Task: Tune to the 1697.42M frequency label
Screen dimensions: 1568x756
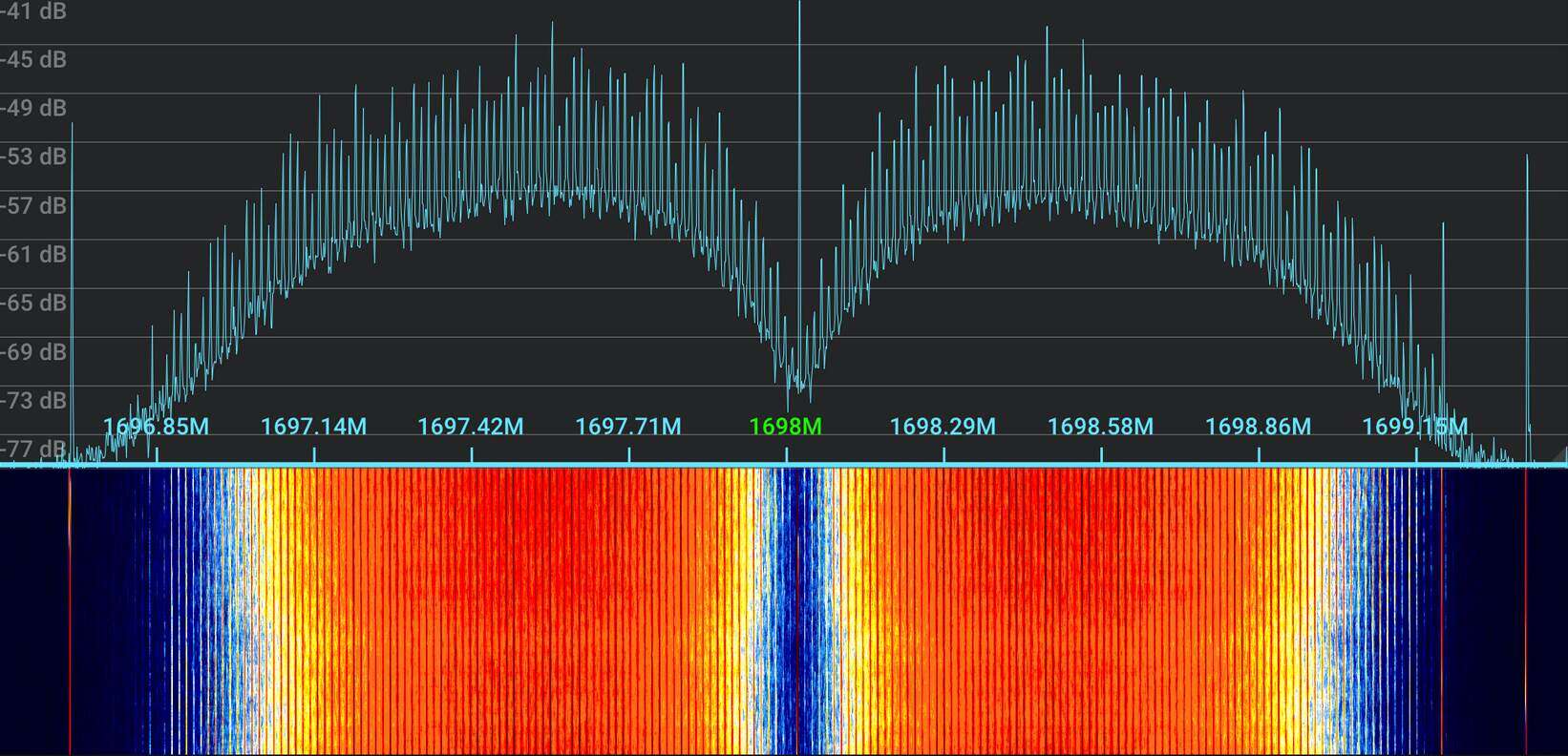Action: point(471,426)
